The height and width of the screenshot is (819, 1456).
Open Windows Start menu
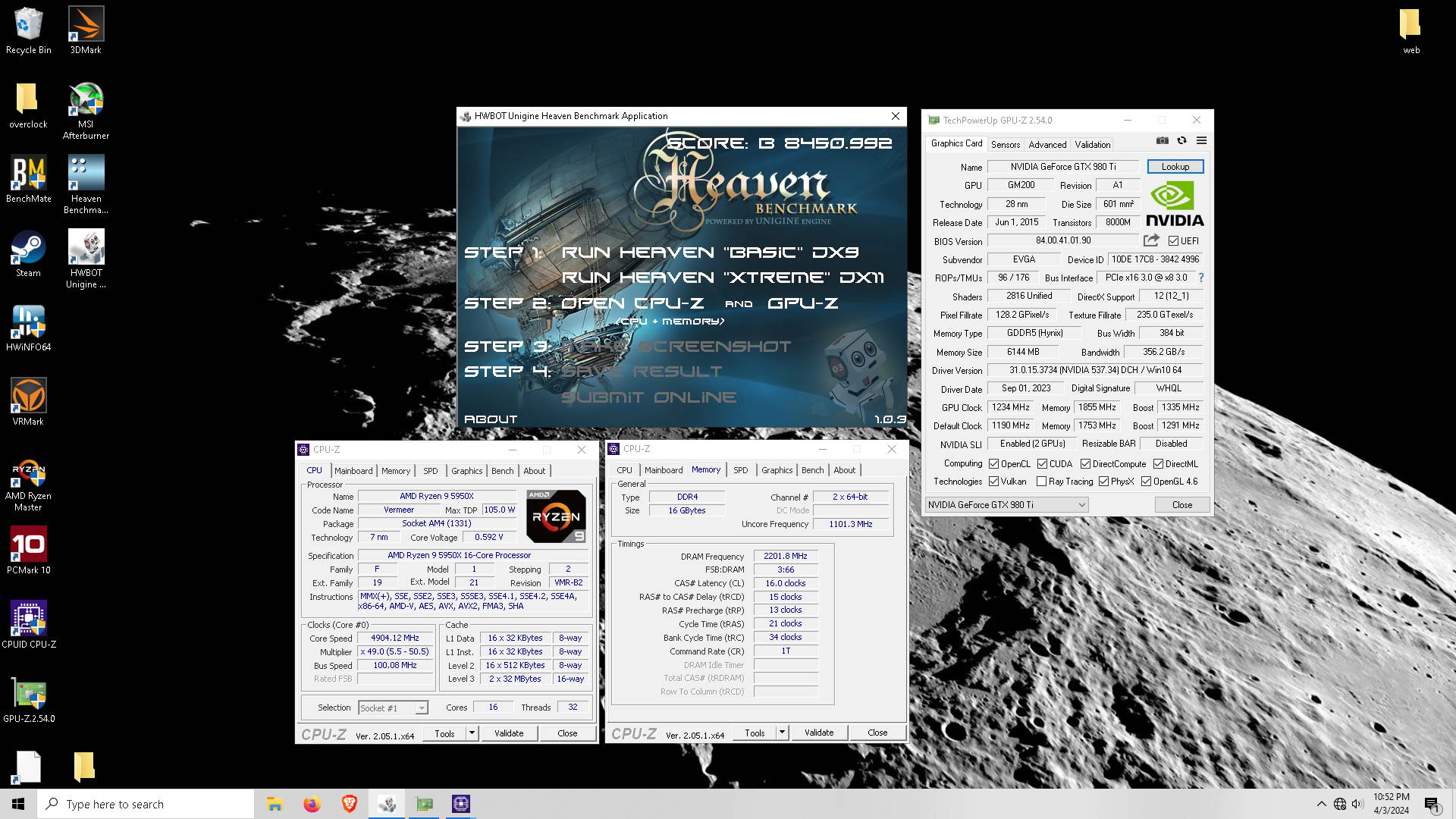pos(18,804)
